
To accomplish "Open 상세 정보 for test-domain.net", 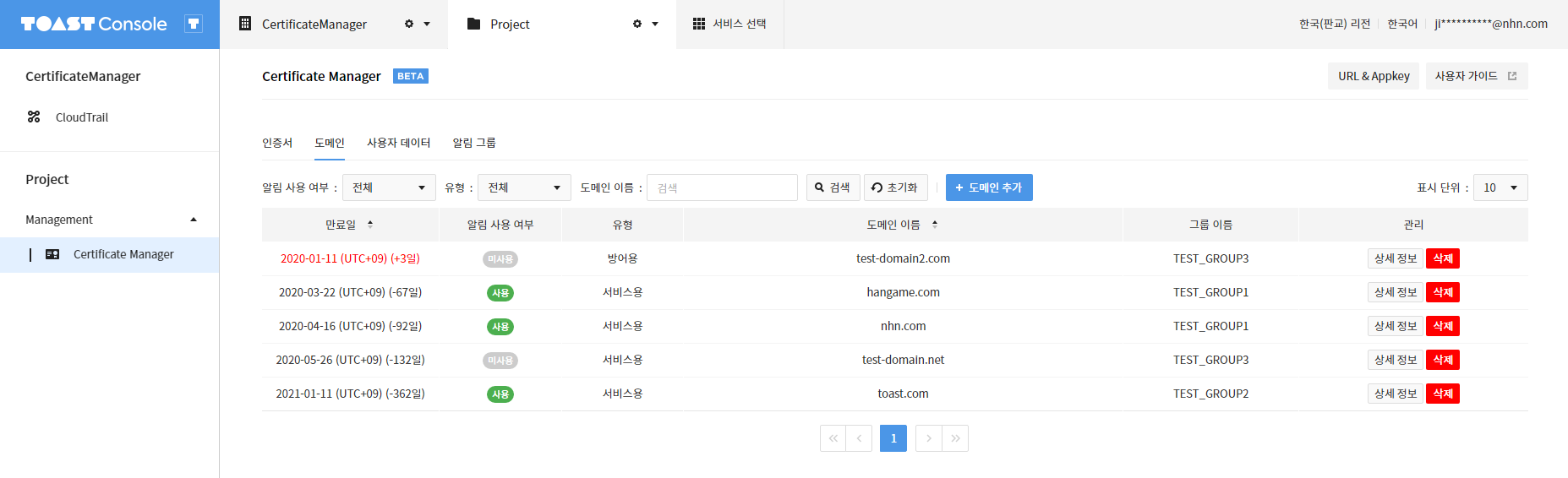I will pyautogui.click(x=1396, y=360).
